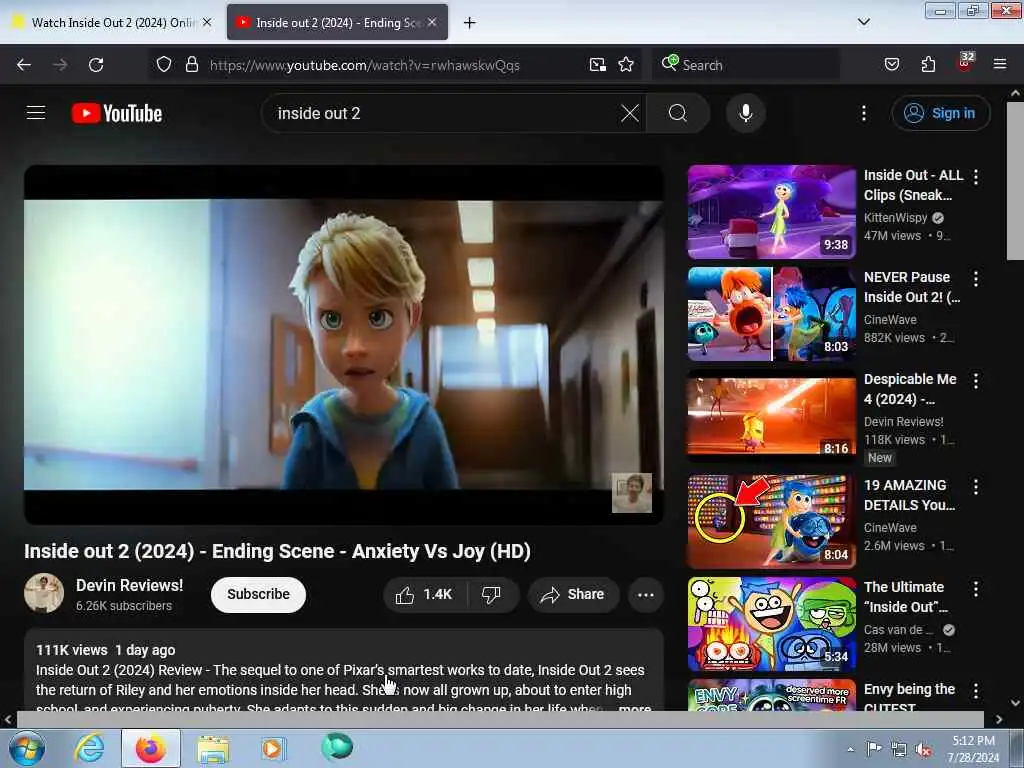This screenshot has height=768, width=1024.
Task: Open options menu for Inside Out ALL Clips
Action: click(x=976, y=176)
